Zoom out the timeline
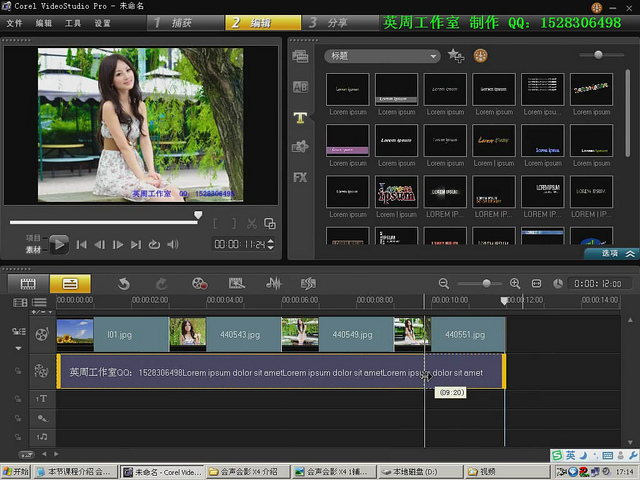This screenshot has width=640, height=480. (444, 283)
